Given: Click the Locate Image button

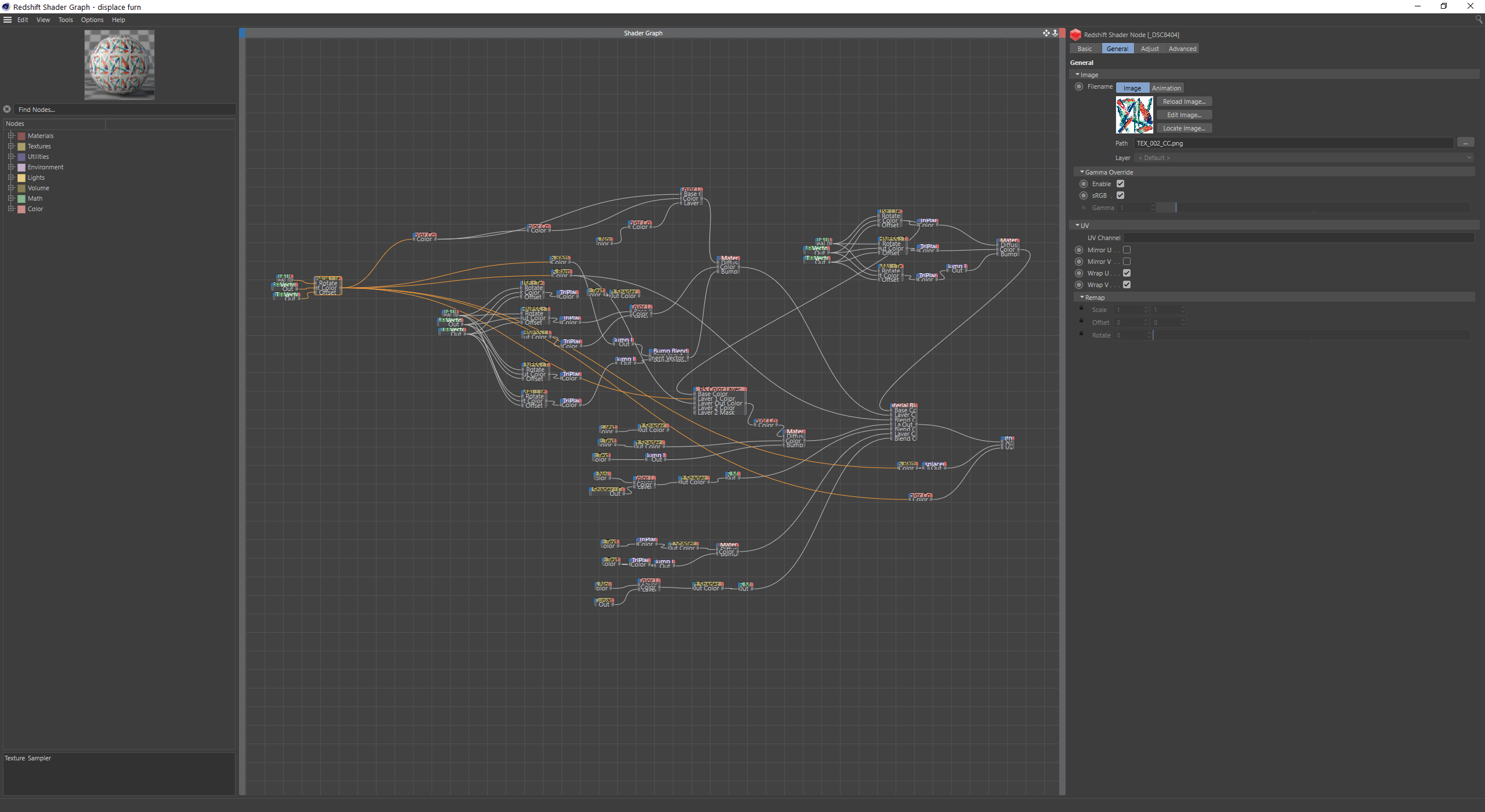Looking at the screenshot, I should 1184,128.
